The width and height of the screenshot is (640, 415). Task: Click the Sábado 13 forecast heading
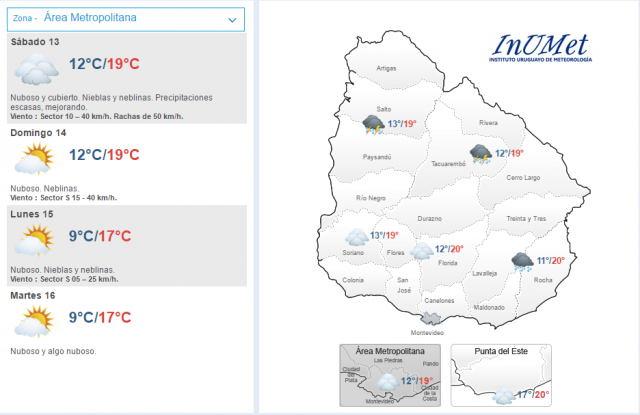tap(34, 42)
